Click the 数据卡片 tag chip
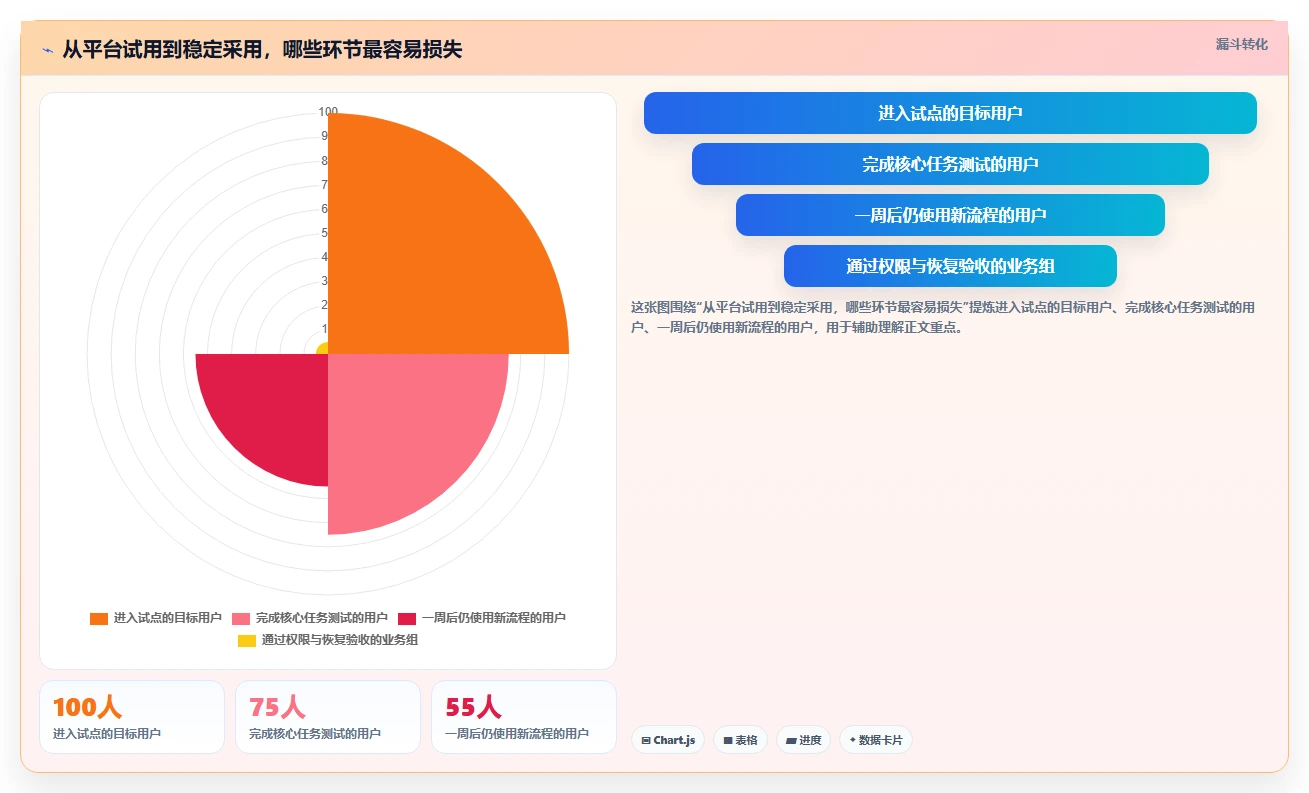Image resolution: width=1309 pixels, height=793 pixels. [x=876, y=740]
